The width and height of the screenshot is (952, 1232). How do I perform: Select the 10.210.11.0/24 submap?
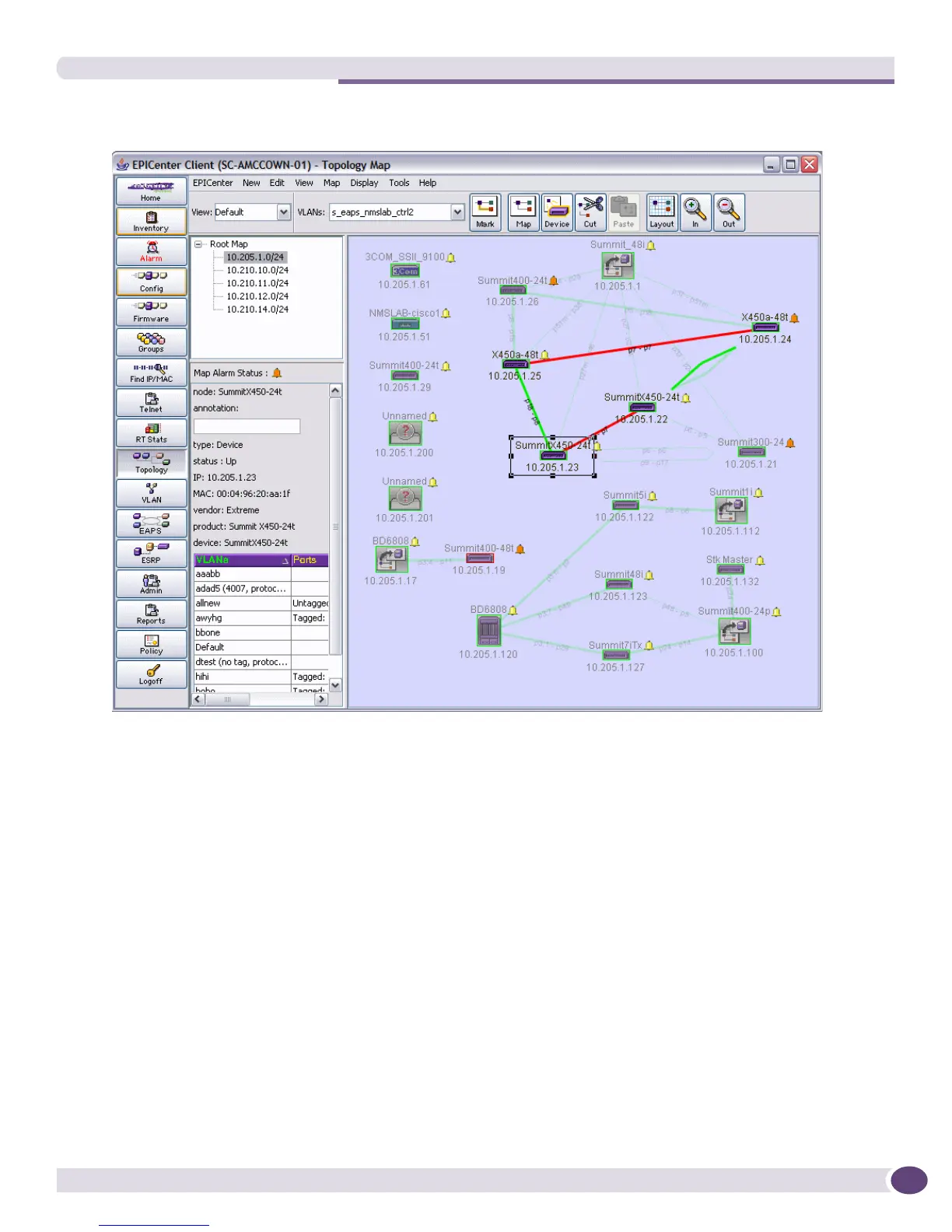click(257, 284)
